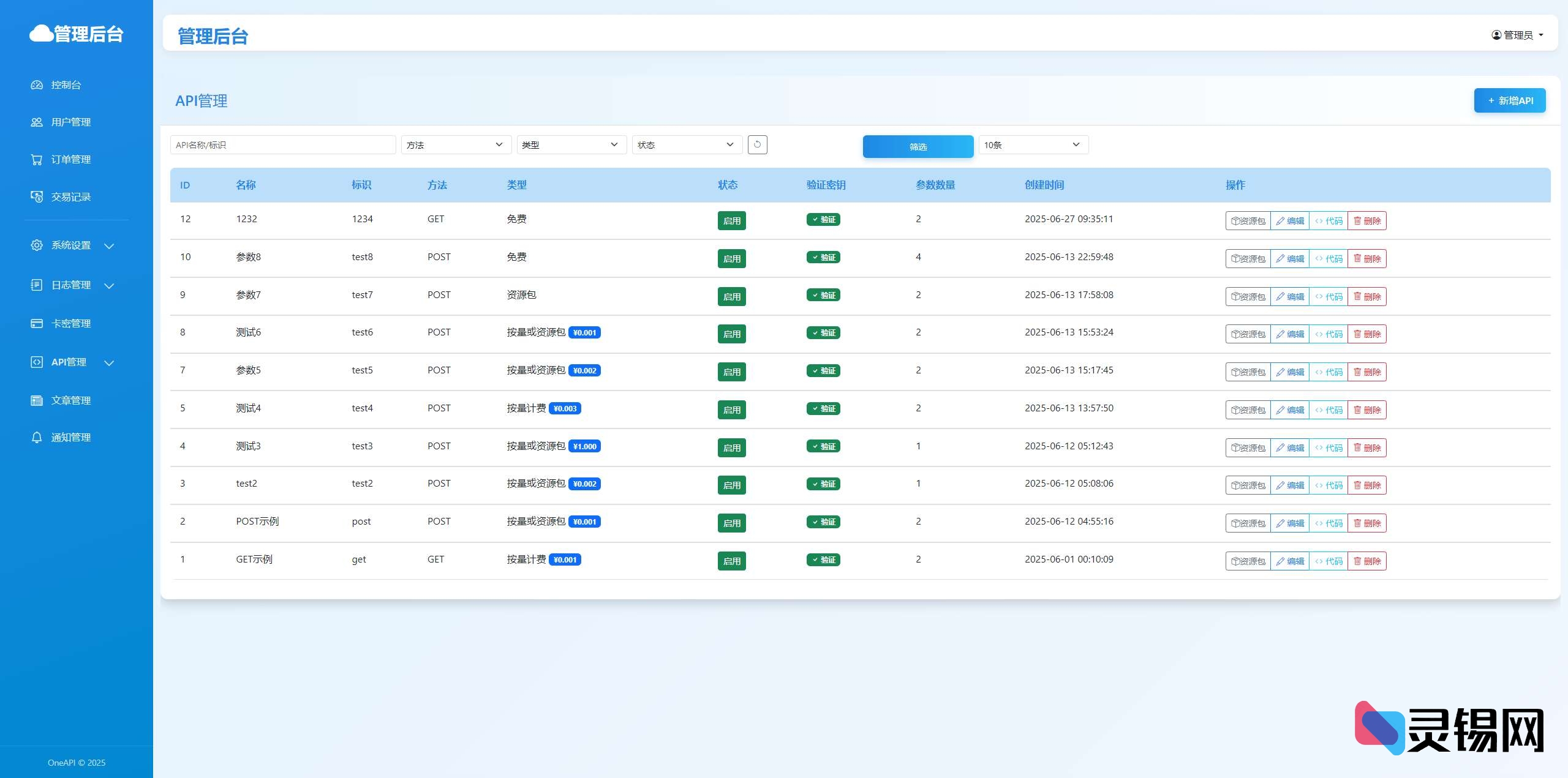Click the 文章管理 article icon

click(x=37, y=400)
